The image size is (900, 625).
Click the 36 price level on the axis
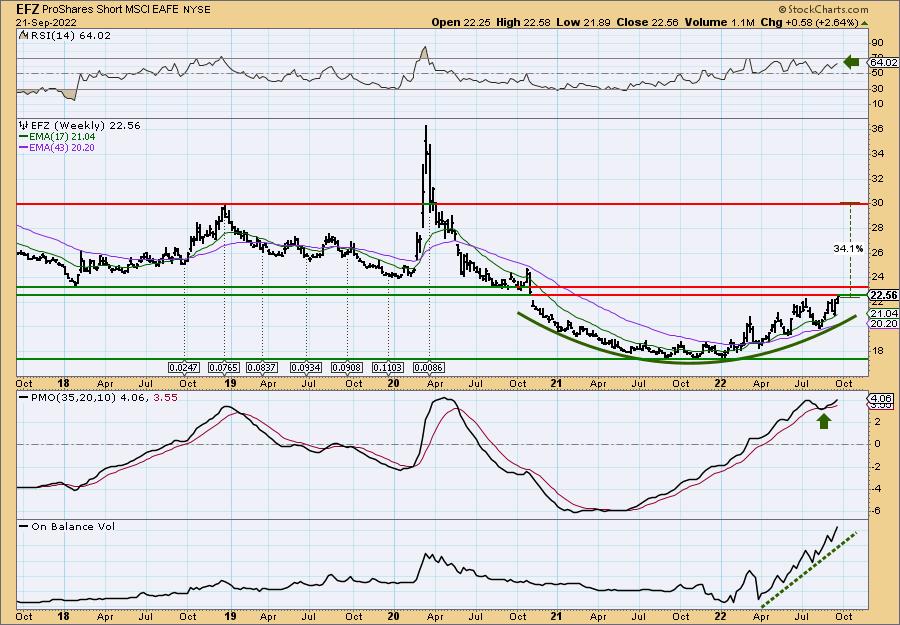coord(878,129)
